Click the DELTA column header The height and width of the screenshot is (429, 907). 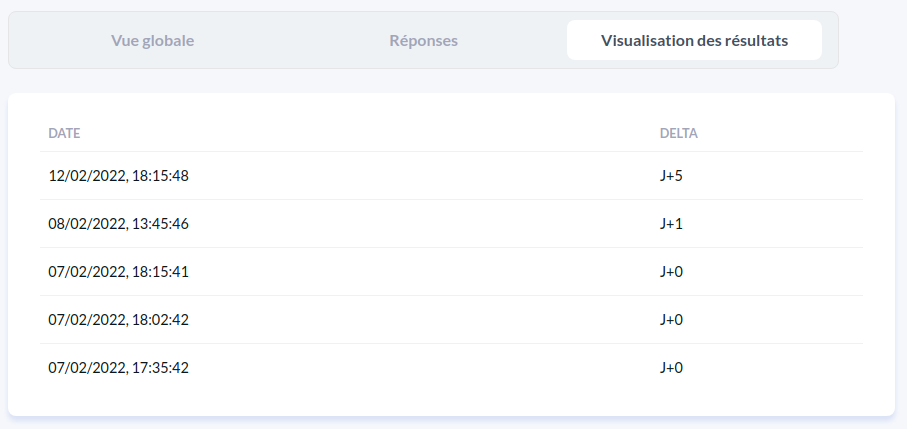coord(678,133)
